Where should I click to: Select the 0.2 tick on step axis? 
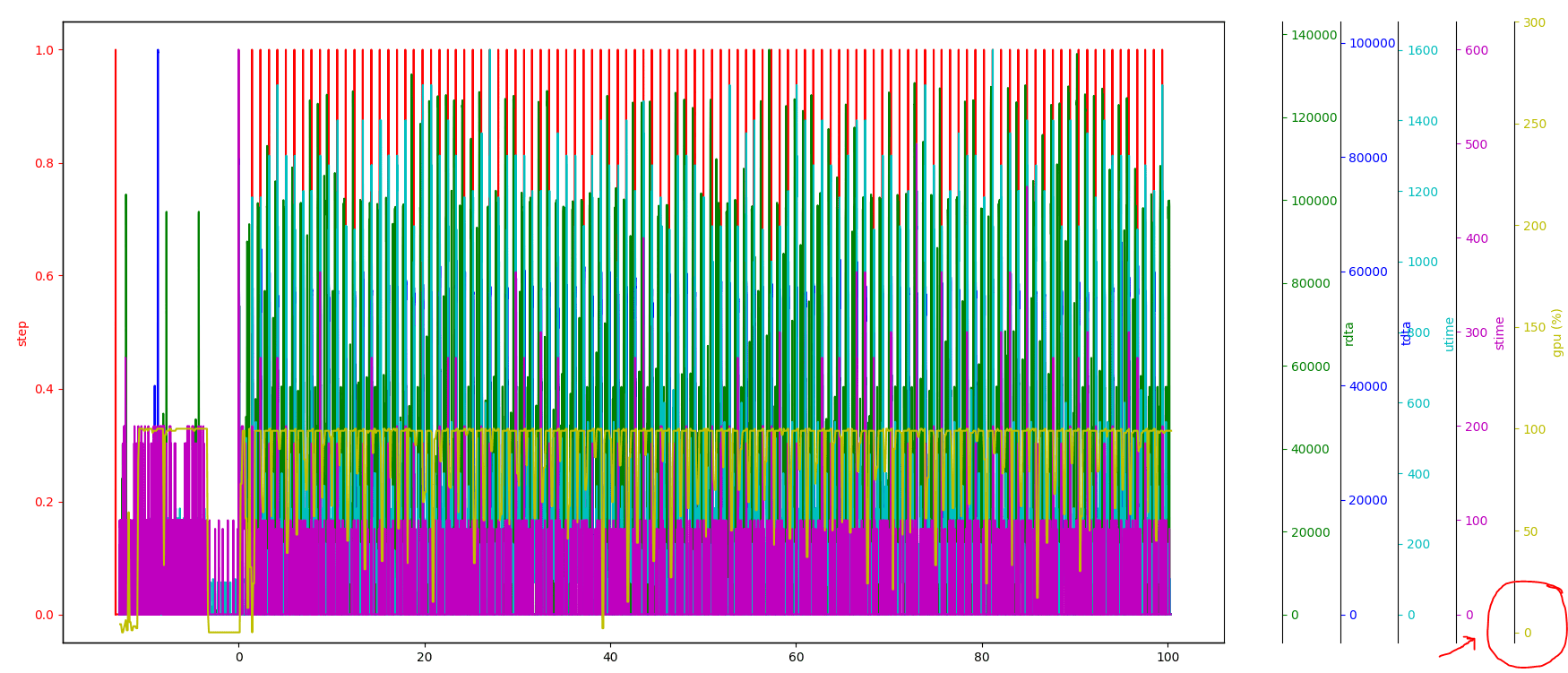[x=44, y=502]
